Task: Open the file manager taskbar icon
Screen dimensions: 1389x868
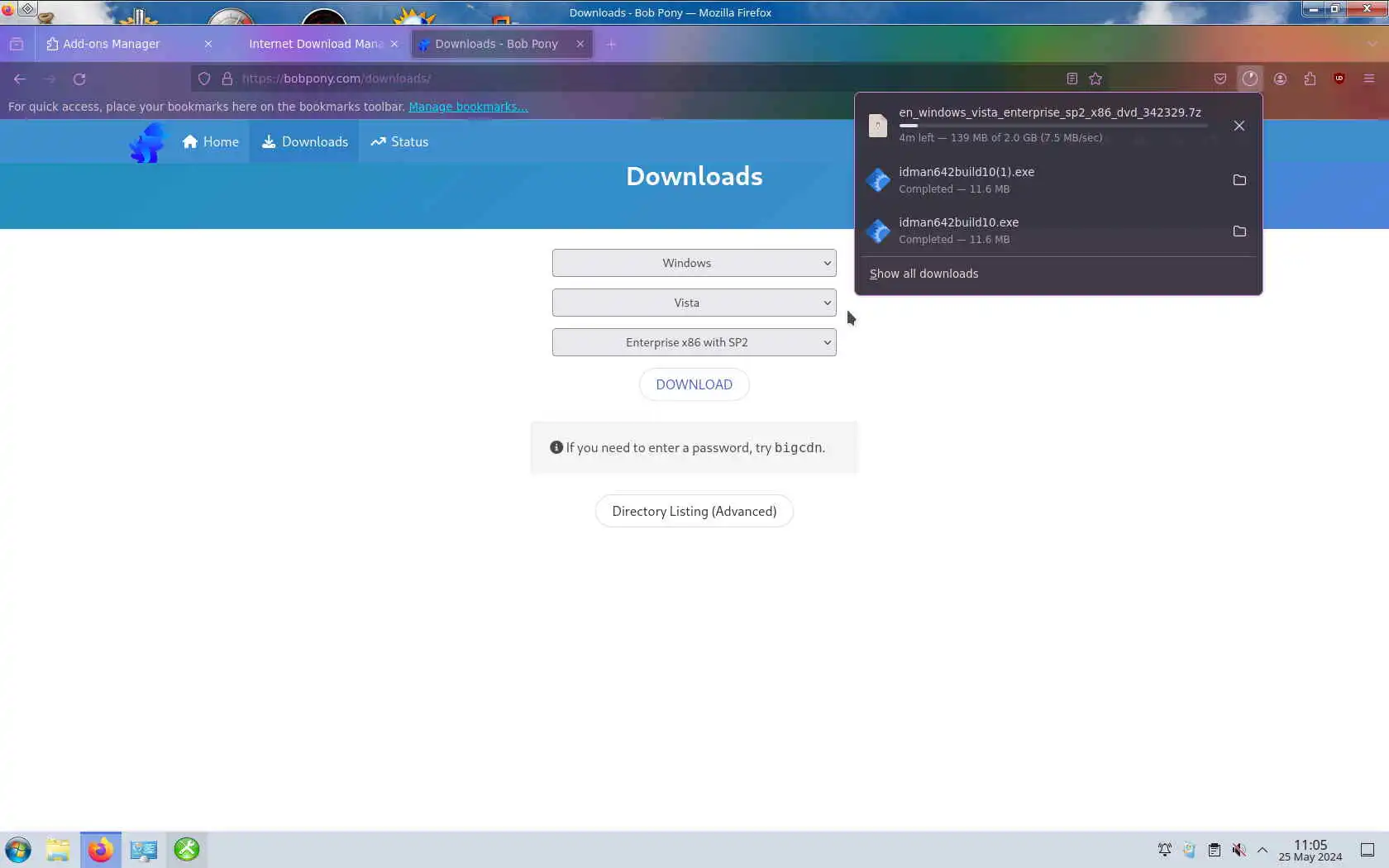Action: pyautogui.click(x=58, y=850)
